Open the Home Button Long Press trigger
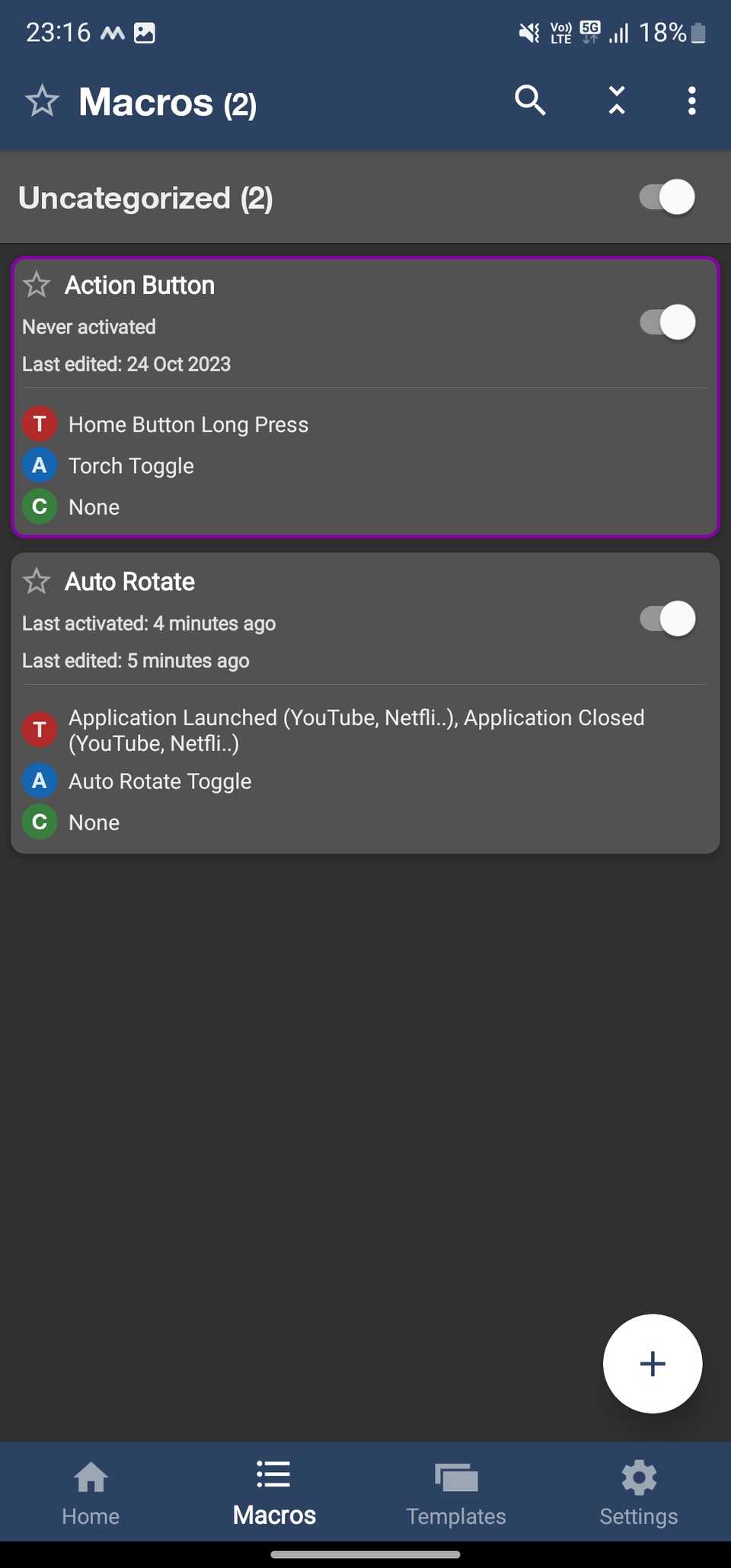The image size is (731, 1568). (188, 424)
